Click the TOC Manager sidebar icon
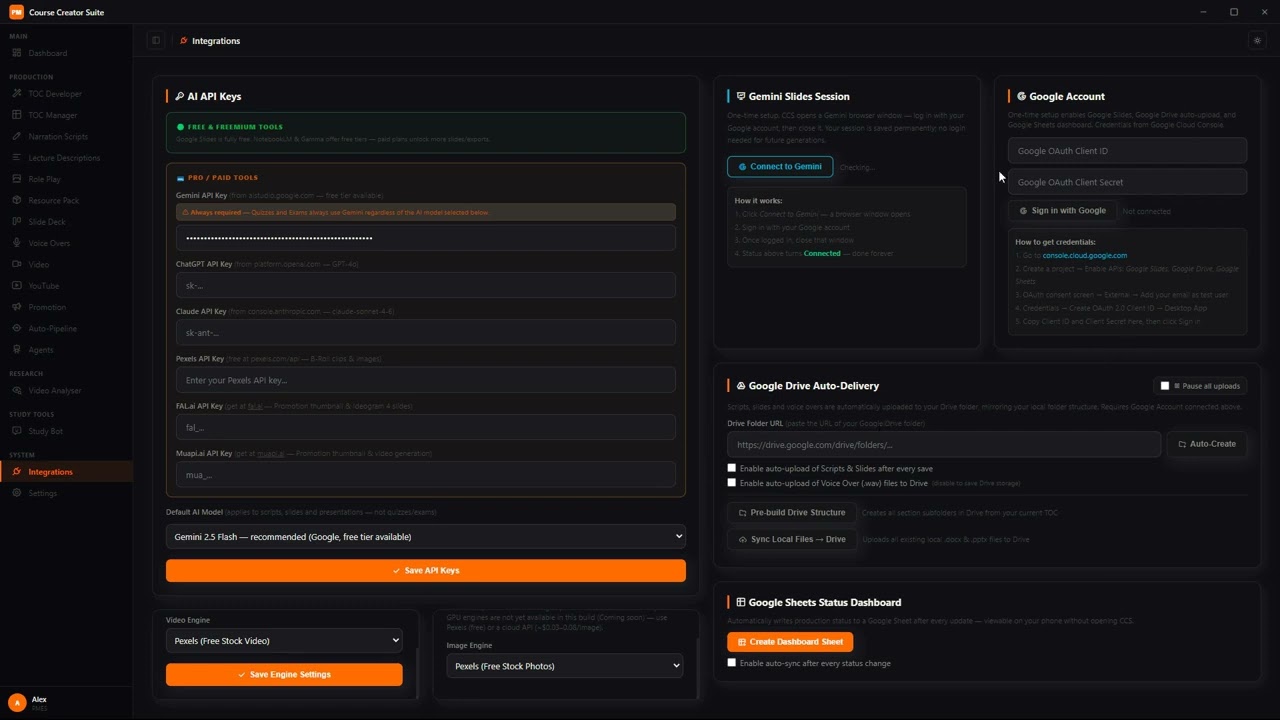The width and height of the screenshot is (1280, 720). click(x=17, y=115)
